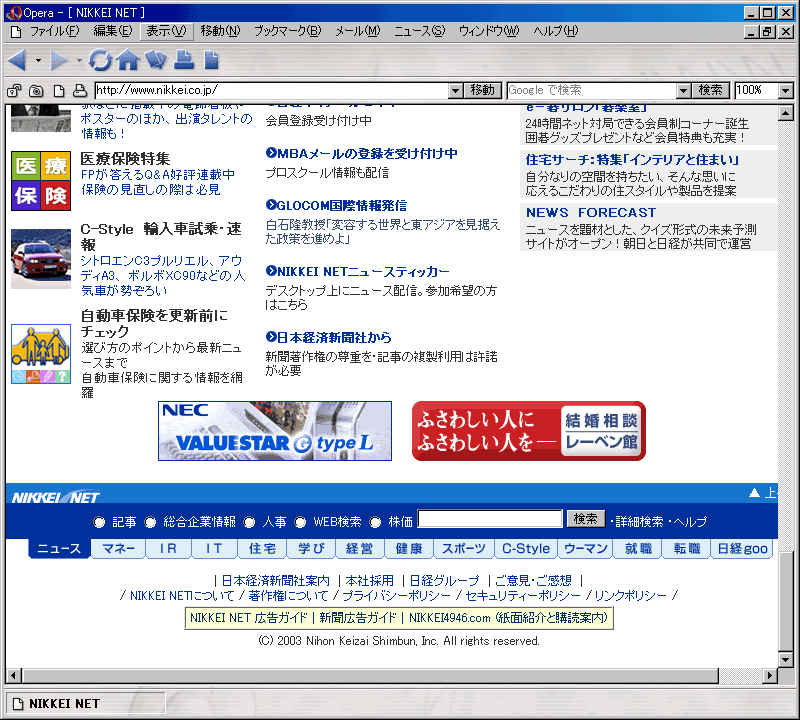Screen dimensions: 800x720
Task: Switch to the マネー tab
Action: point(118,549)
